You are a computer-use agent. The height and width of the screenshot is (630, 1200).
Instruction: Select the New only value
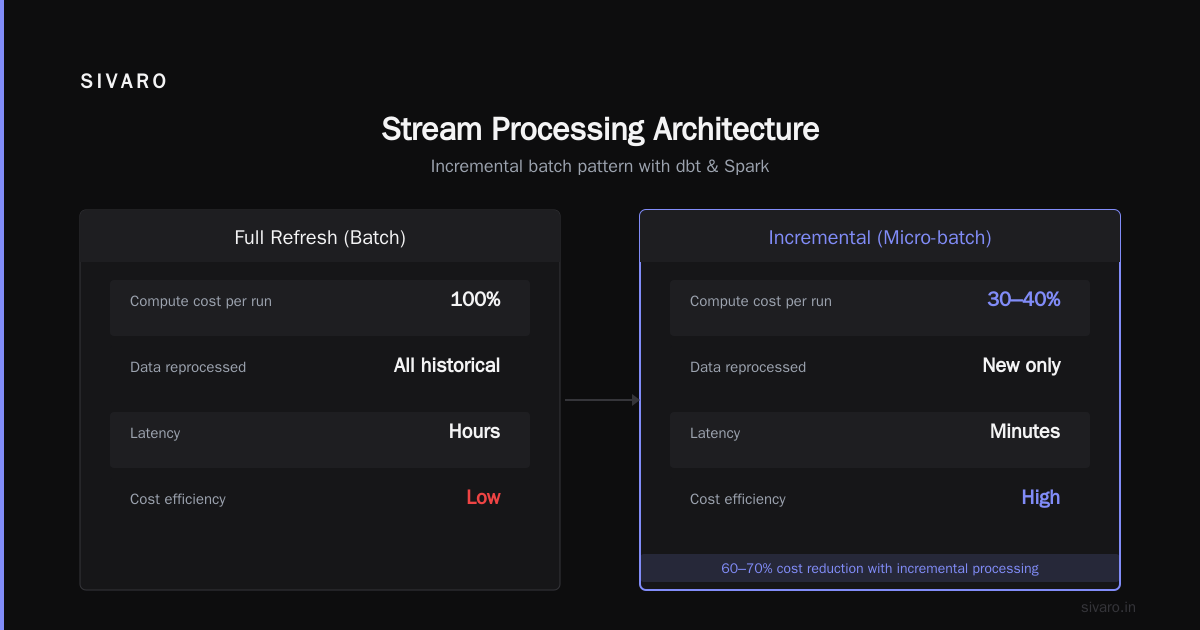(x=1021, y=365)
